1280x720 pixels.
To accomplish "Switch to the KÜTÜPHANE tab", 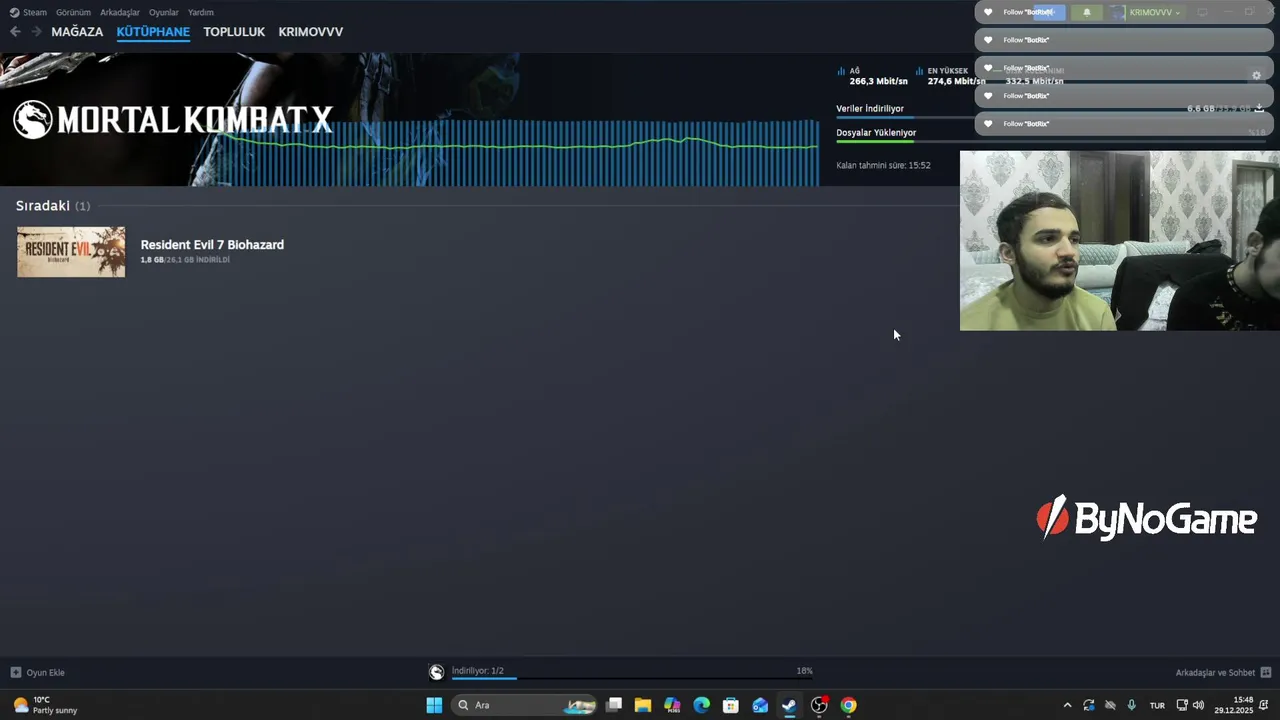I will click(x=153, y=32).
